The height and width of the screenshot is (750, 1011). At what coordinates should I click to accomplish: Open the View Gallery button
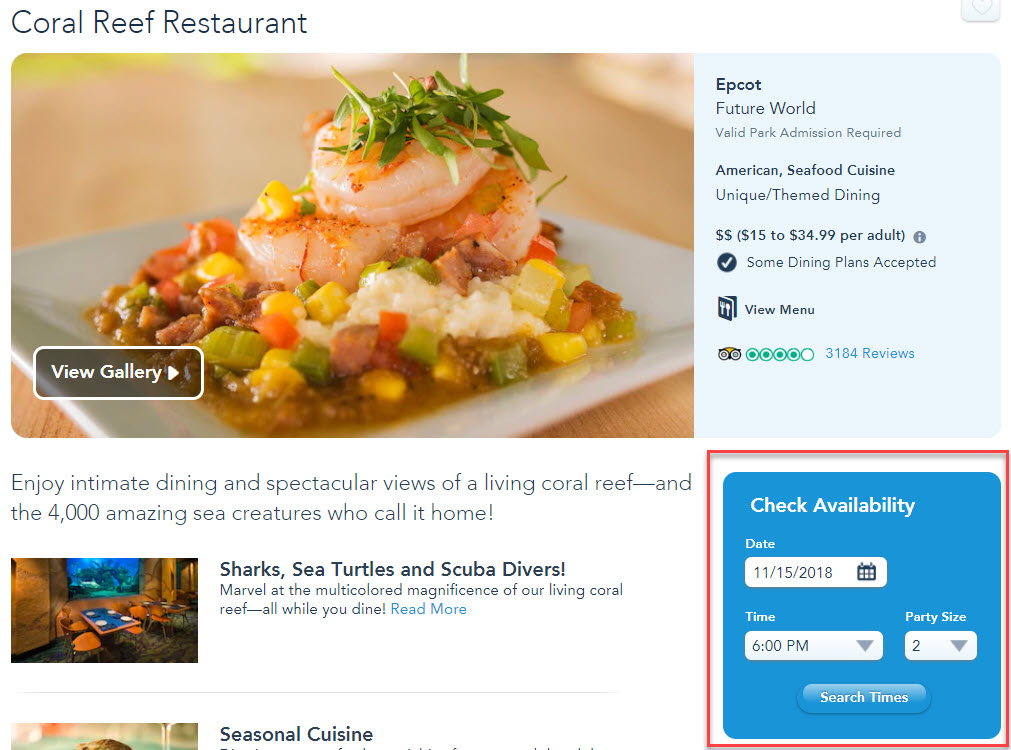point(118,373)
